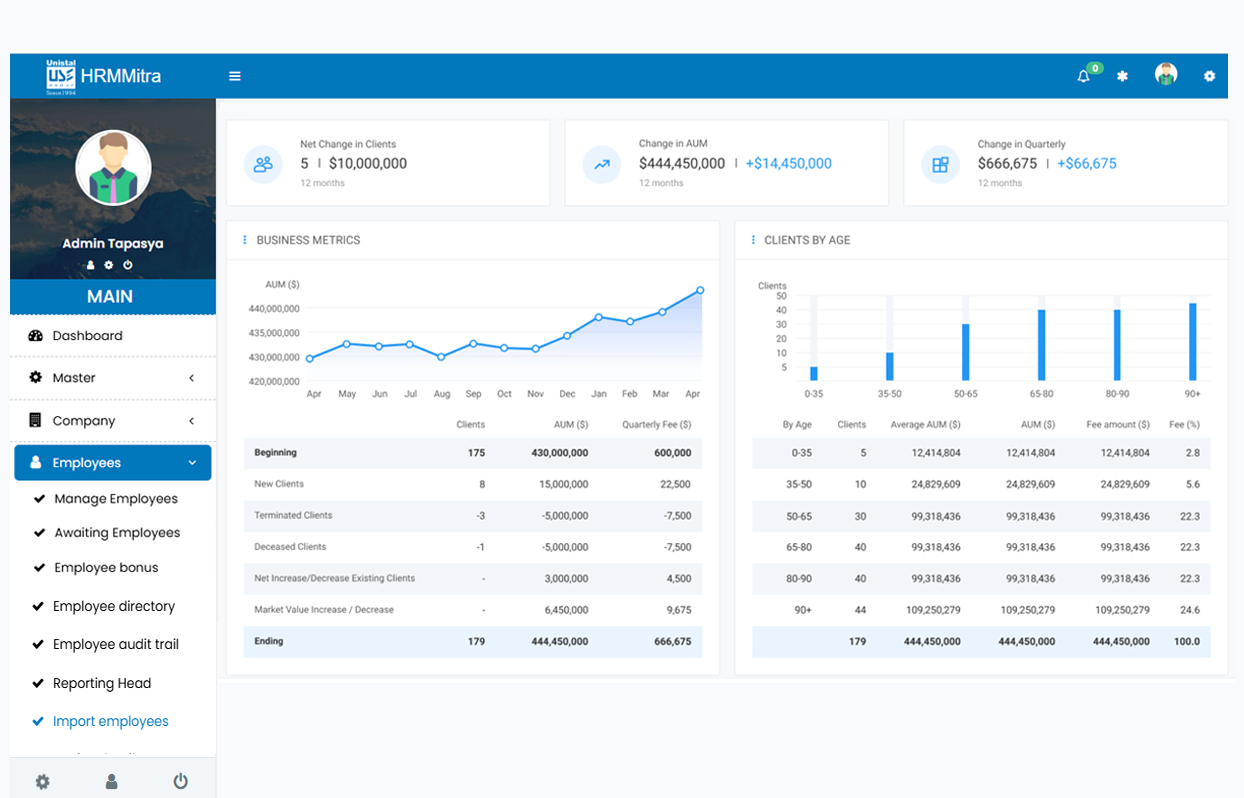
Task: Select the Terminated Clients row label
Action: tap(293, 515)
